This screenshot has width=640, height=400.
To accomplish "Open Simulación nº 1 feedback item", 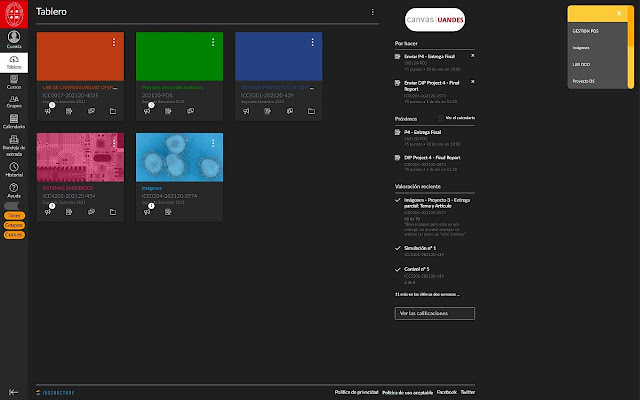I will tap(420, 248).
